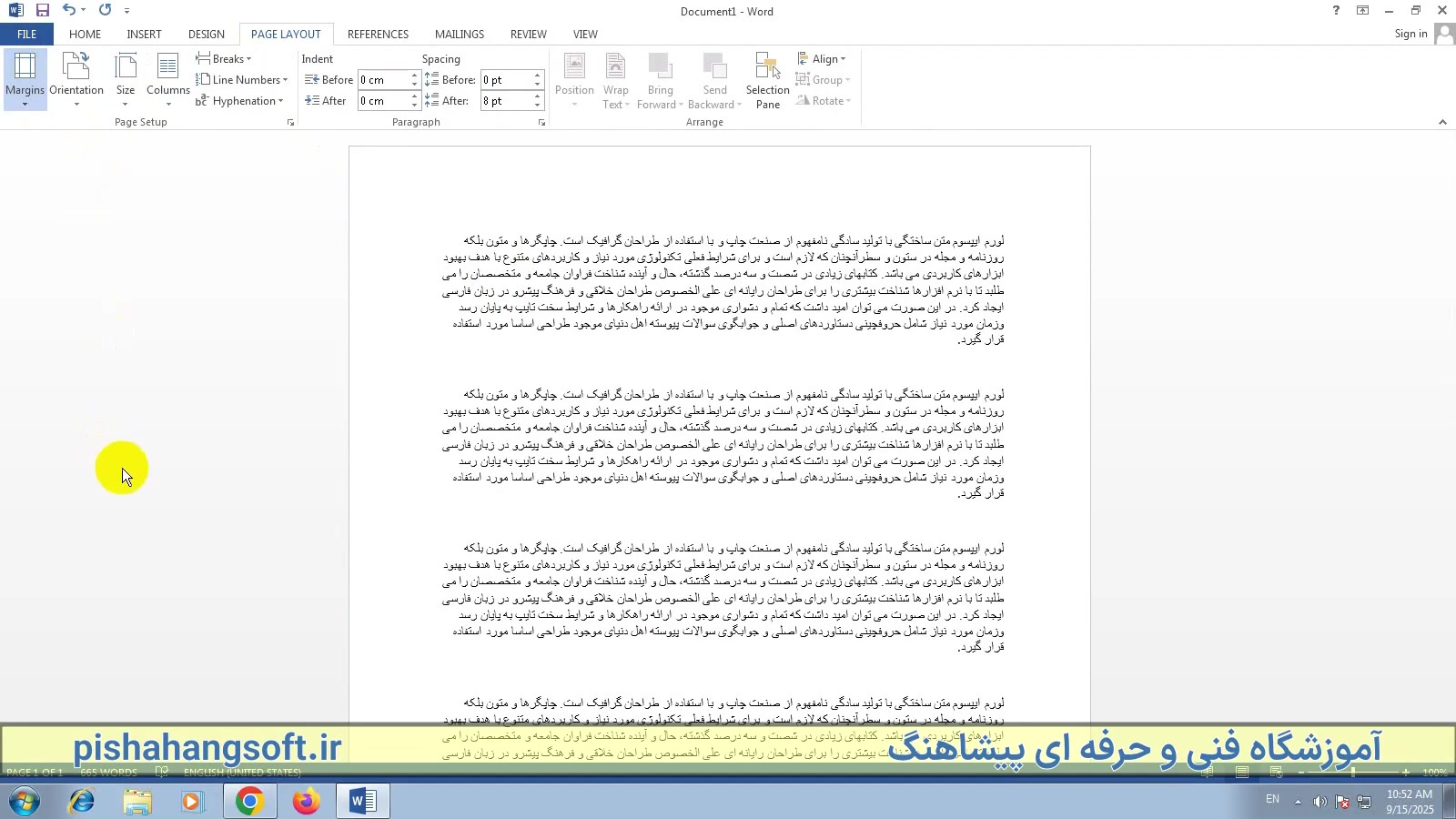Open the Margins menu

point(25,80)
